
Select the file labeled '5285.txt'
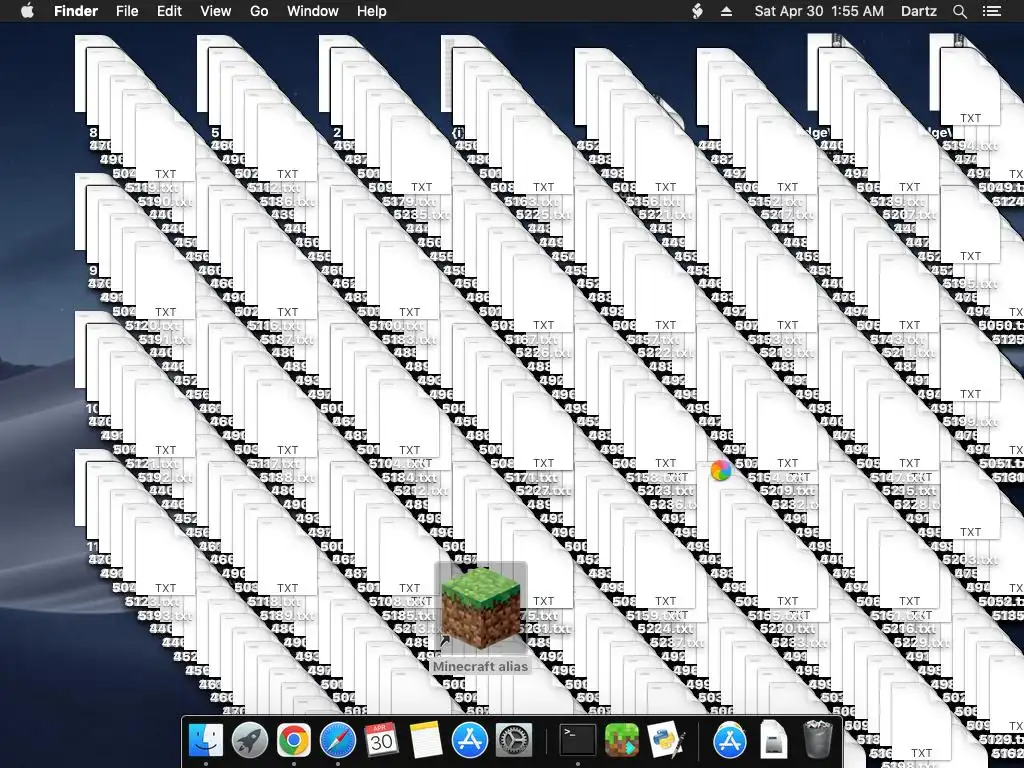pos(422,215)
